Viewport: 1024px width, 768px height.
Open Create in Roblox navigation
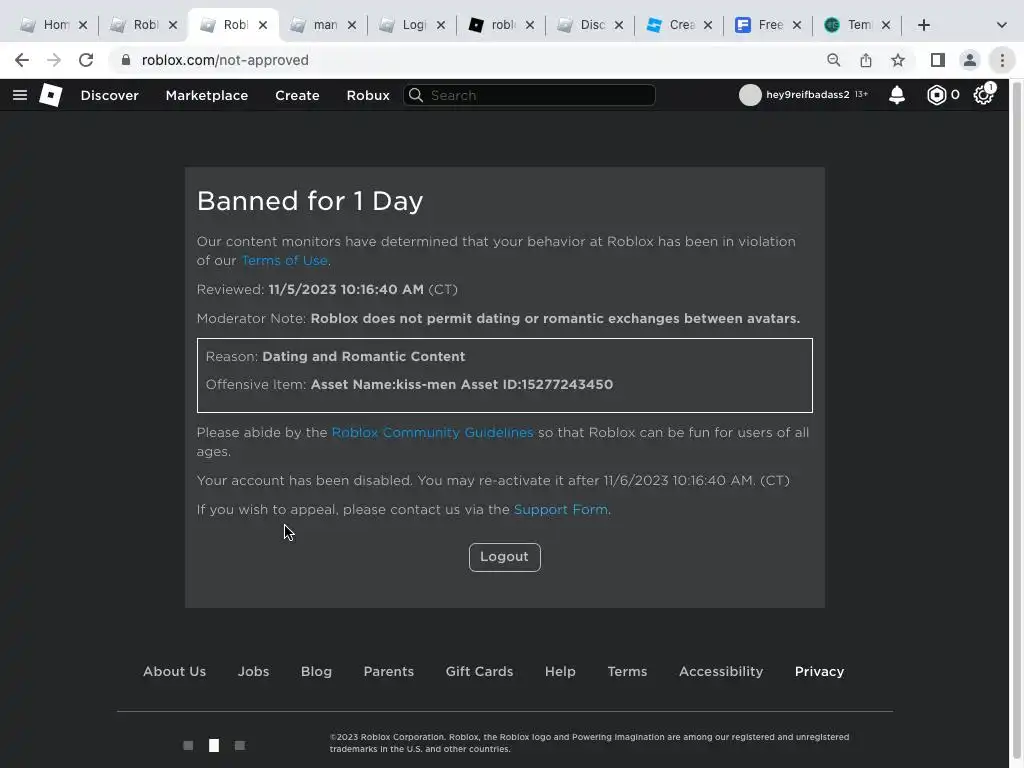pos(297,95)
